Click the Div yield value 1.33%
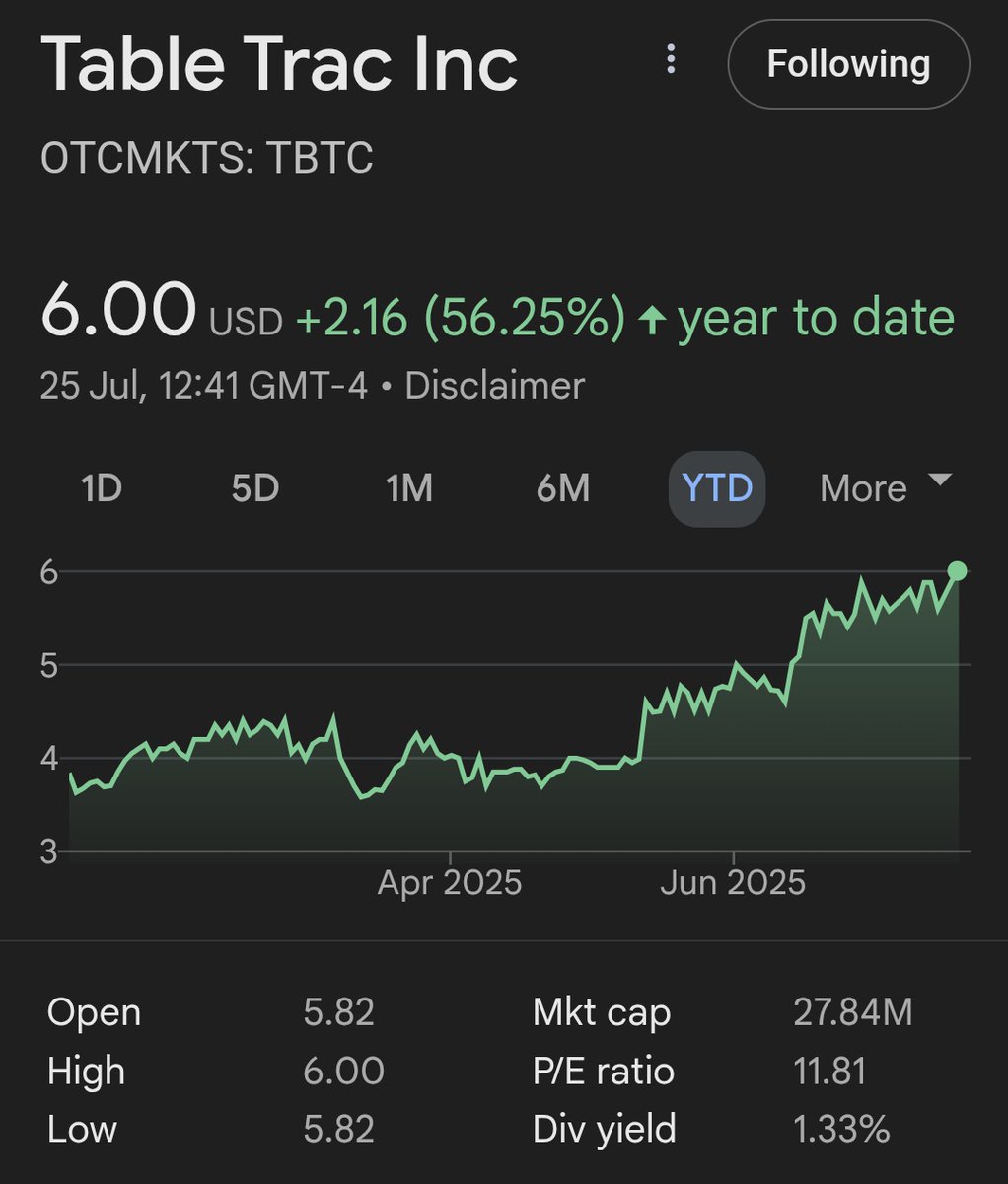The height and width of the screenshot is (1184, 1008). click(841, 1129)
